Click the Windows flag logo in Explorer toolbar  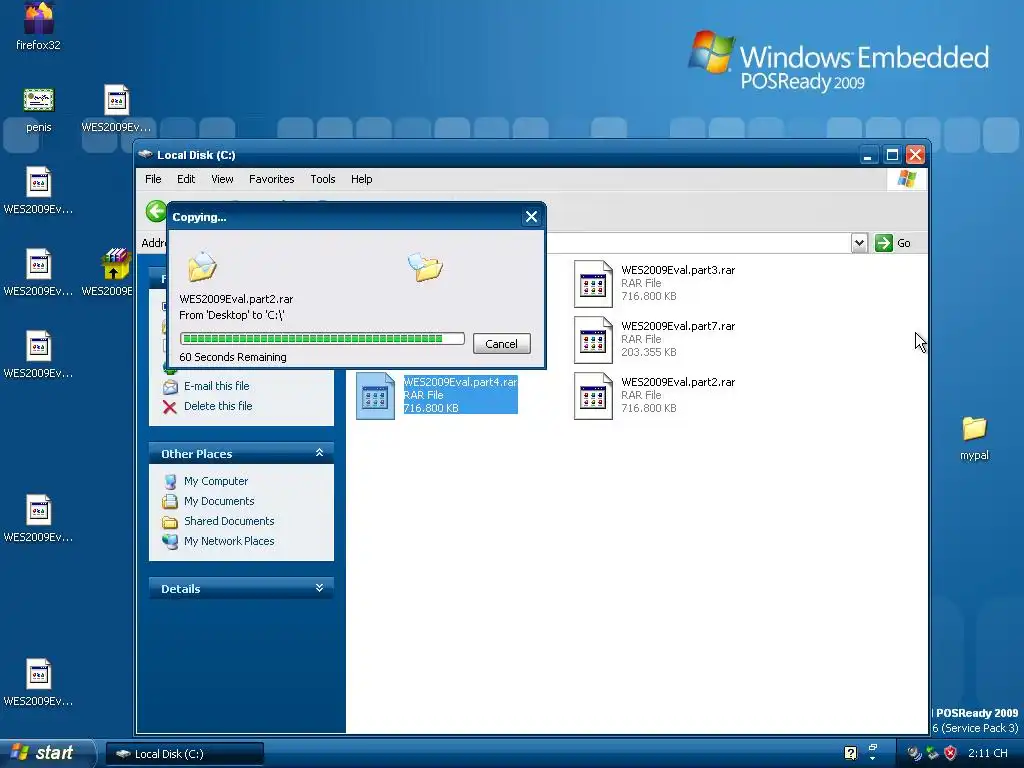pyautogui.click(x=906, y=178)
